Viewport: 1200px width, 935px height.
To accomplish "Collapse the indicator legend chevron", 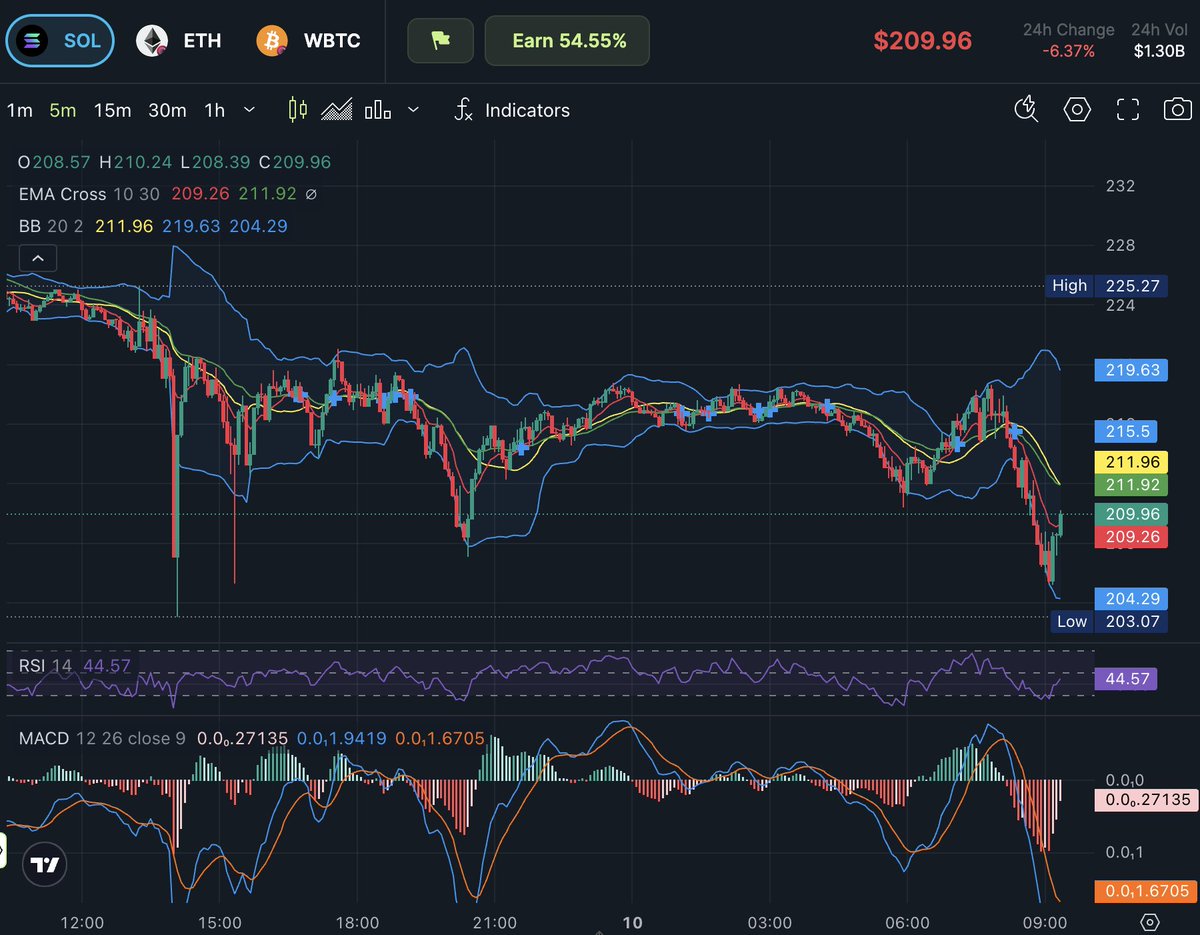I will click(38, 259).
